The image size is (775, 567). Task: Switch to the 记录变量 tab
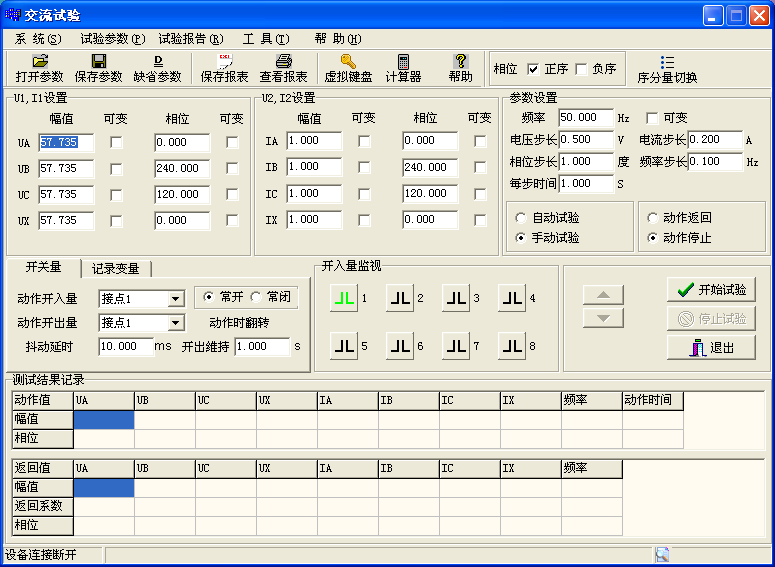pos(116,269)
